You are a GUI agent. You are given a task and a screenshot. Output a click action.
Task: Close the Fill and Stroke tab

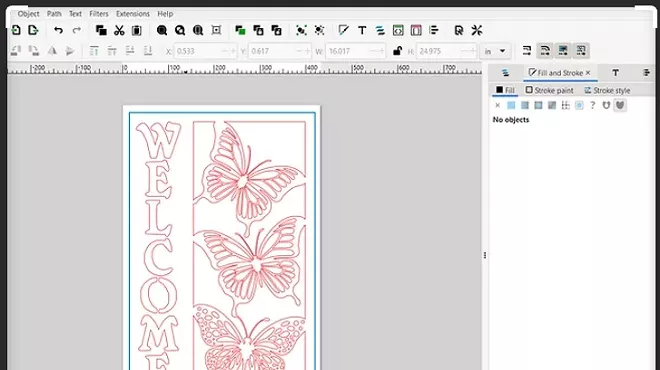point(588,73)
